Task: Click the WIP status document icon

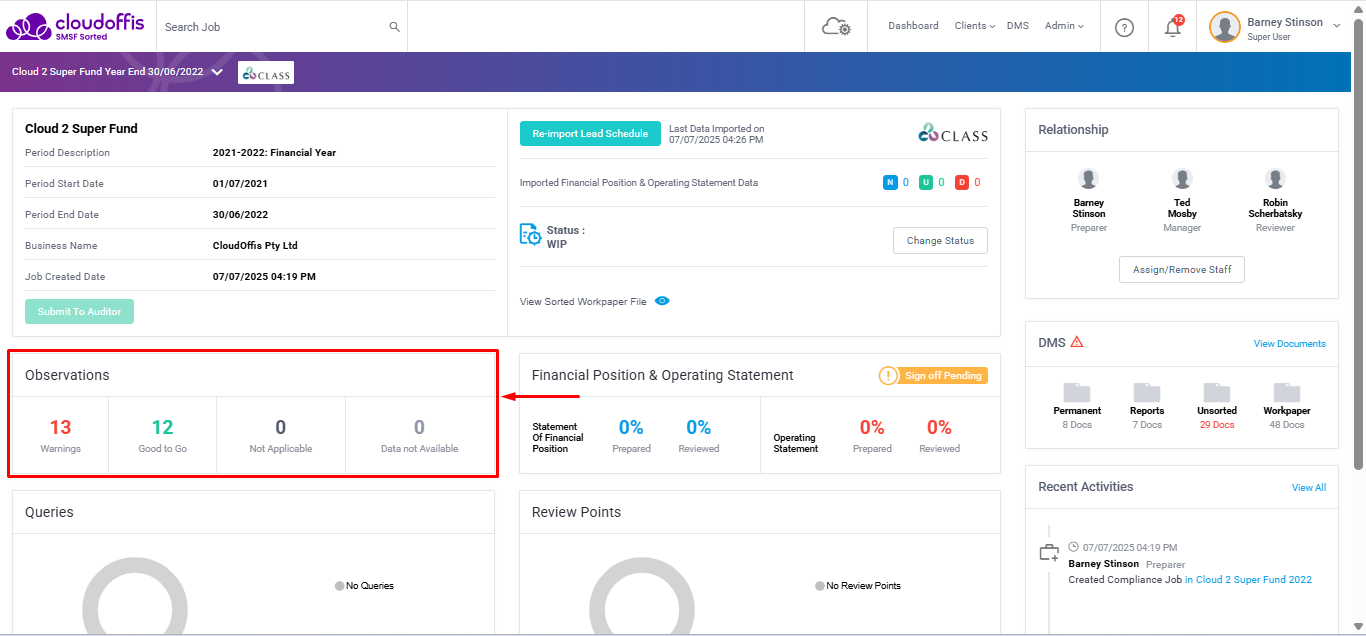Action: coord(530,235)
